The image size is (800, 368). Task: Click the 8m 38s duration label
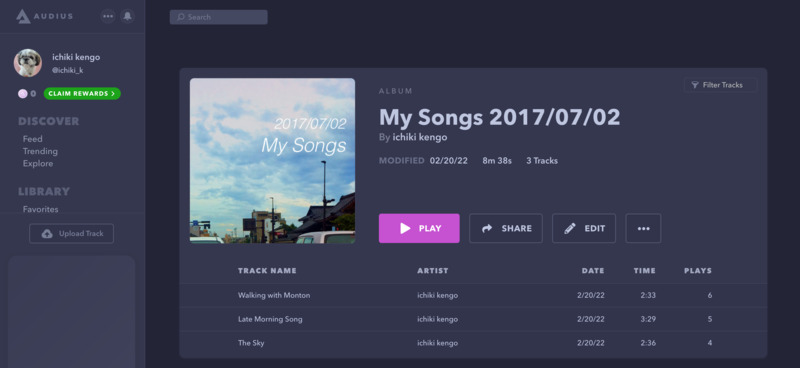click(497, 161)
